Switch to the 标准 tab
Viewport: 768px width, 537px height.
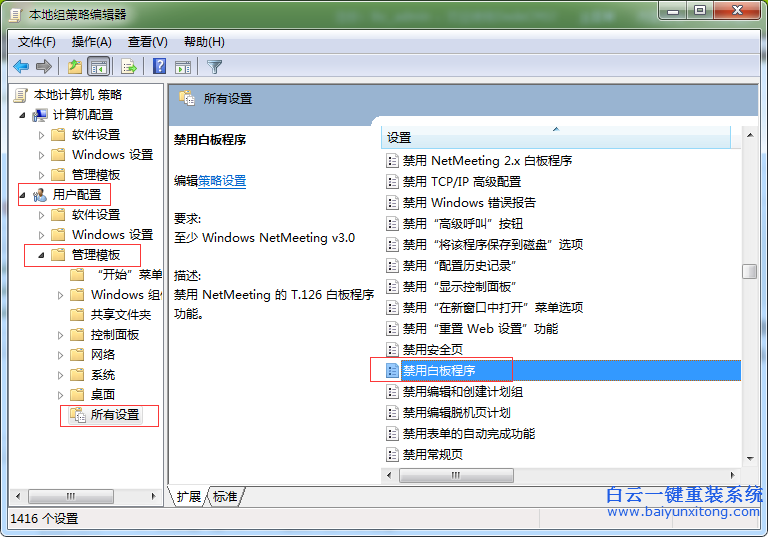[x=225, y=496]
